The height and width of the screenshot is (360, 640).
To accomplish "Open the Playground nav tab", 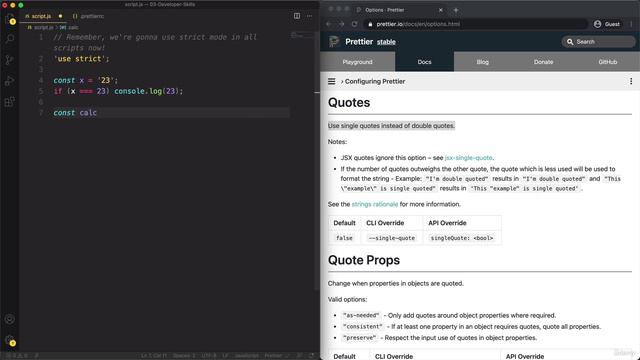I will click(x=357, y=62).
